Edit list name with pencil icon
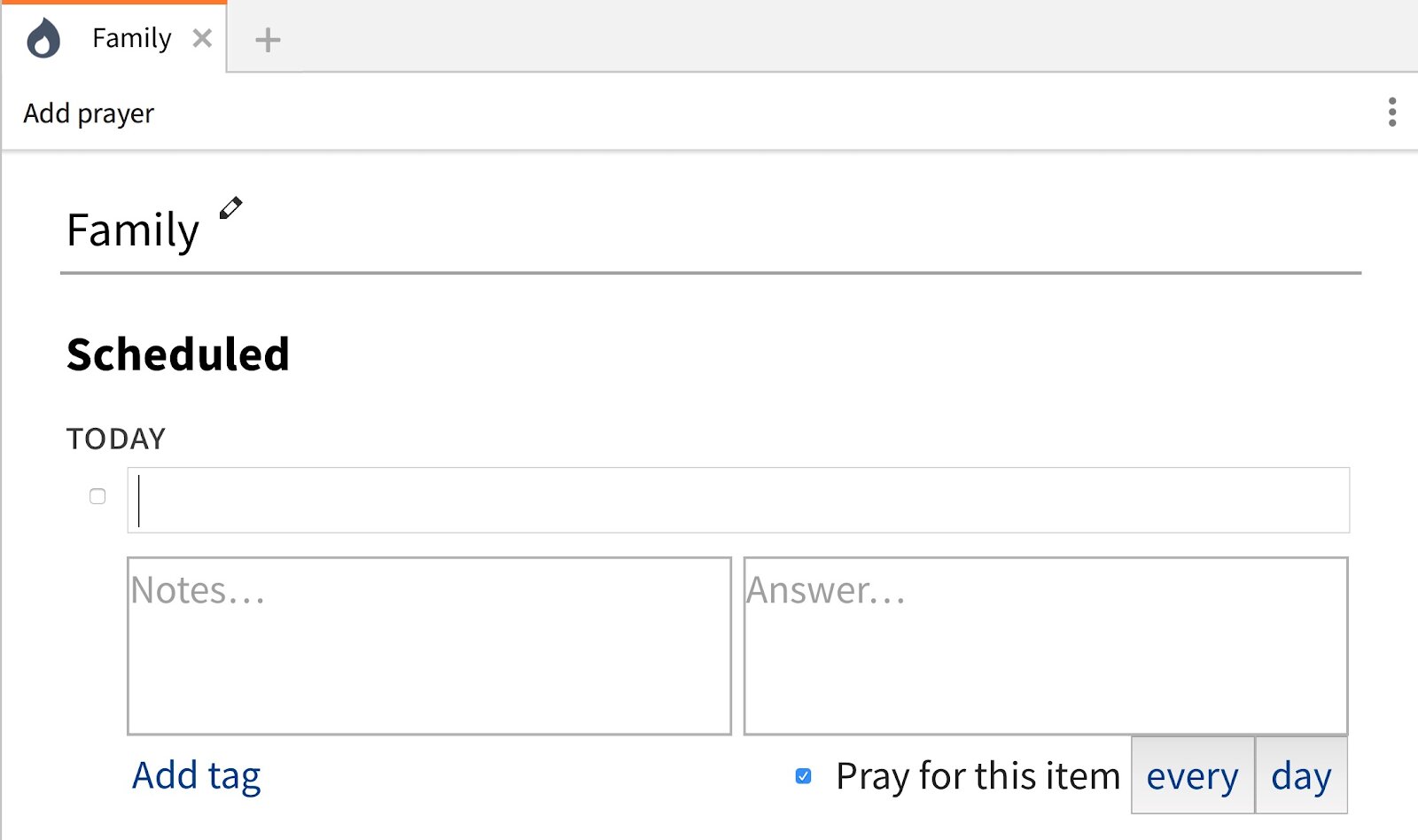 (230, 208)
